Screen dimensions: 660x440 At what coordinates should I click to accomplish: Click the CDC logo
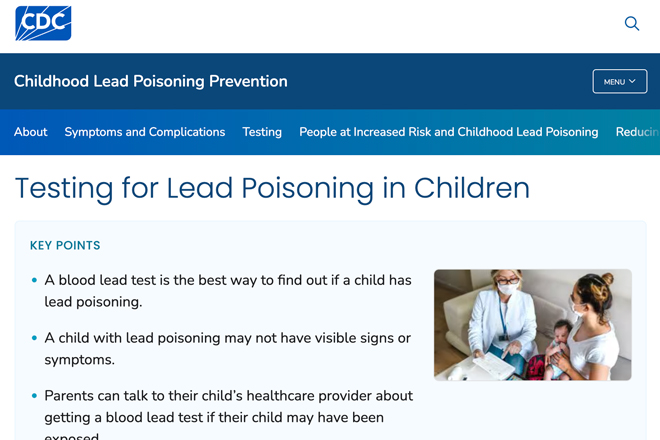click(43, 23)
